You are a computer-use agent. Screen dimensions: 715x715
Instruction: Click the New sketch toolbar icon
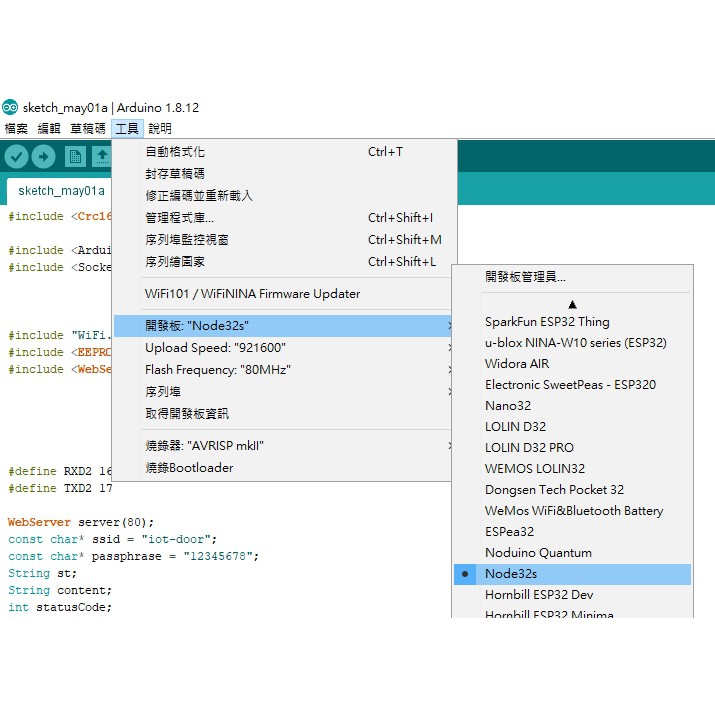point(75,157)
